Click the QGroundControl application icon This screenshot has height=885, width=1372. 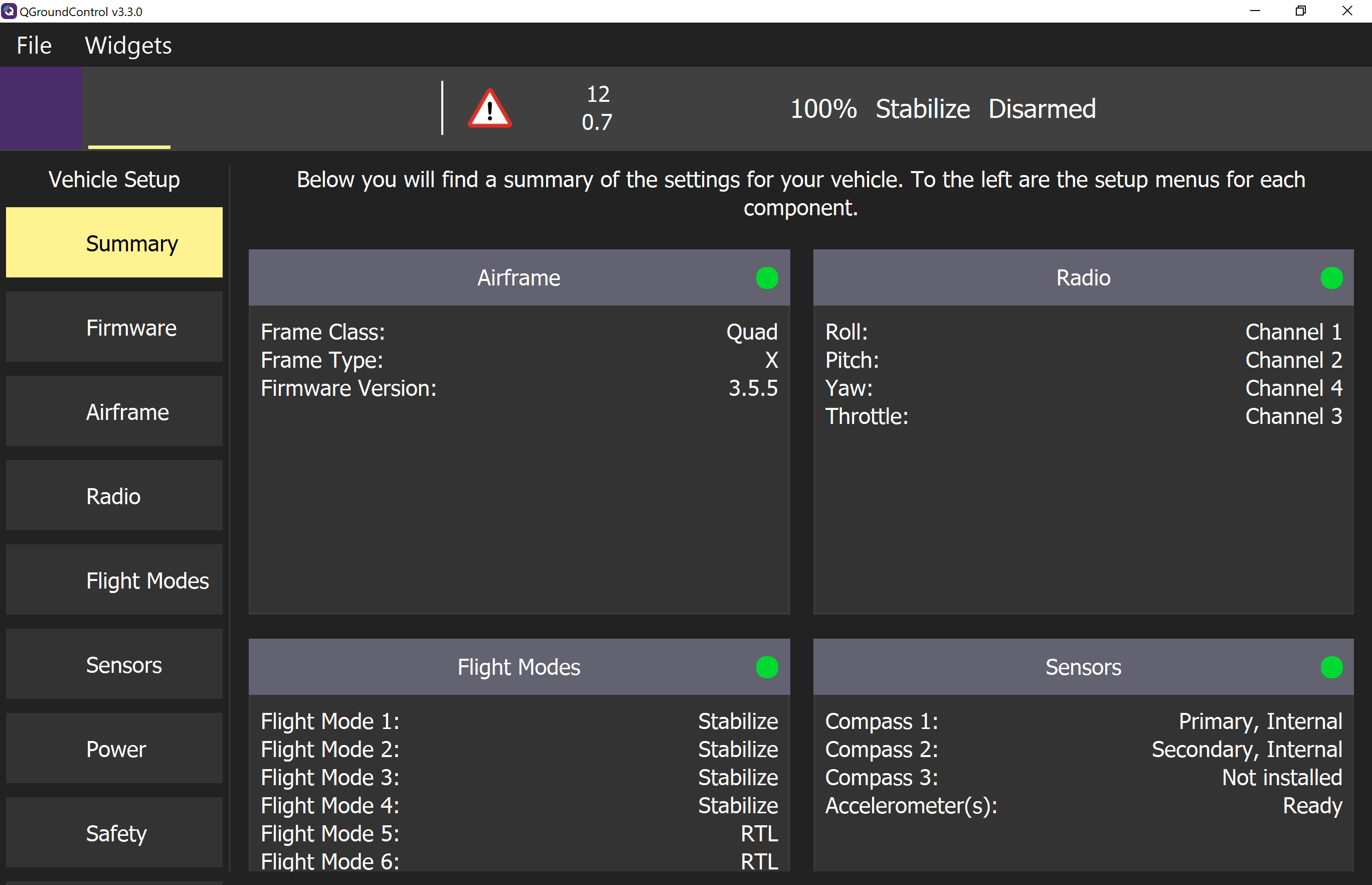click(x=8, y=11)
